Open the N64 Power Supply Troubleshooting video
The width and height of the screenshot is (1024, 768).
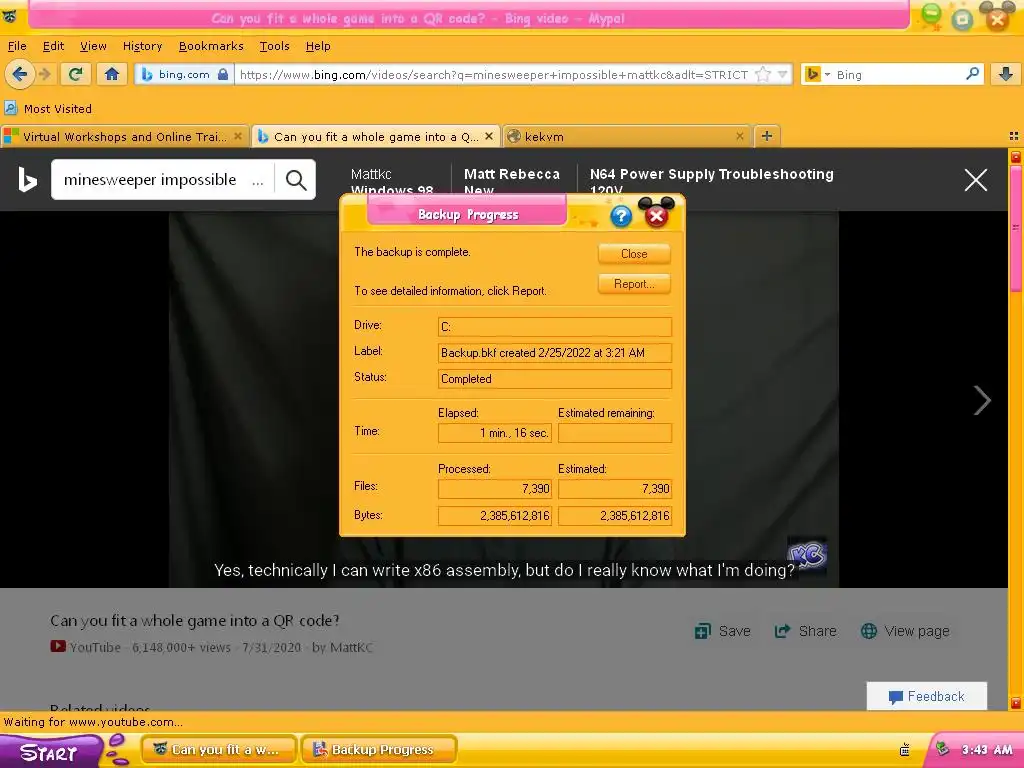point(711,181)
